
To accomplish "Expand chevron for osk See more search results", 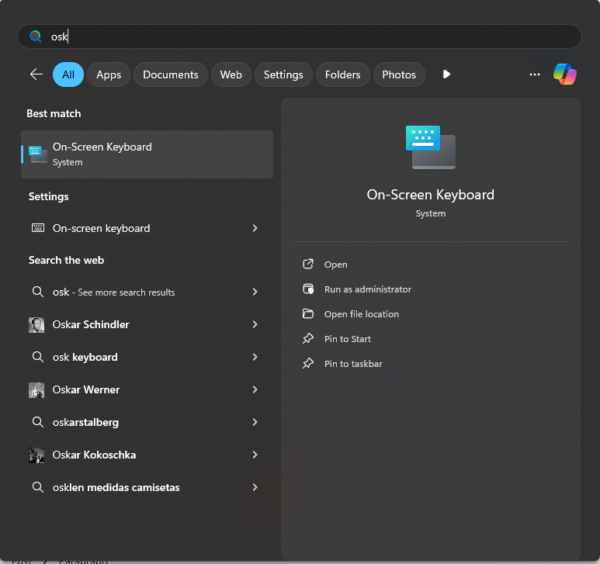I will [x=255, y=292].
